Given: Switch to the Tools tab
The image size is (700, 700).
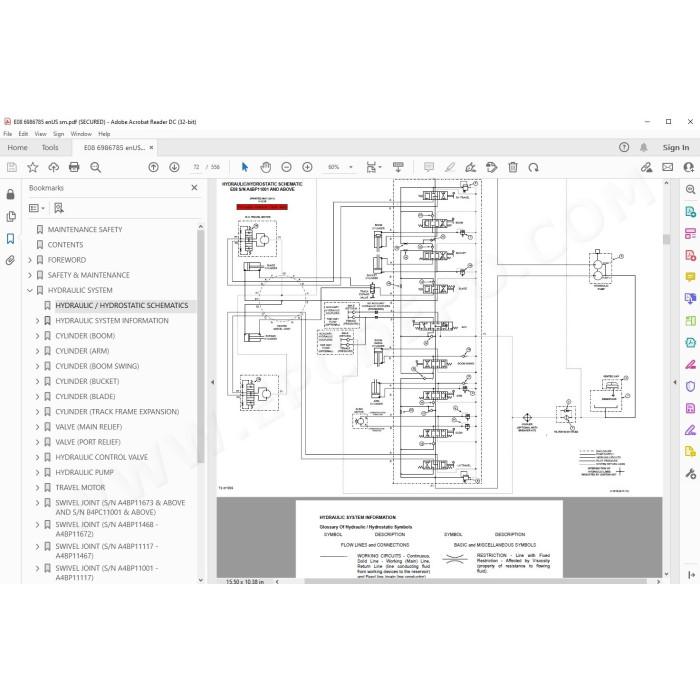Looking at the screenshot, I should coord(50,147).
